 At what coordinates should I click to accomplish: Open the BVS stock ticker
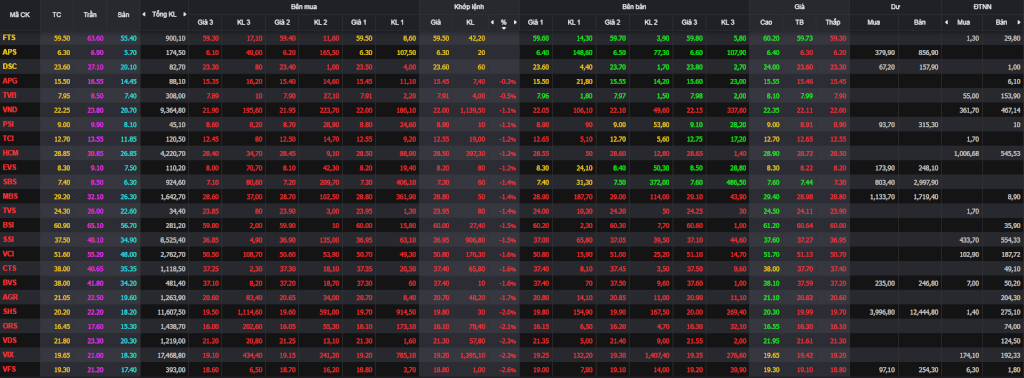[x=9, y=282]
